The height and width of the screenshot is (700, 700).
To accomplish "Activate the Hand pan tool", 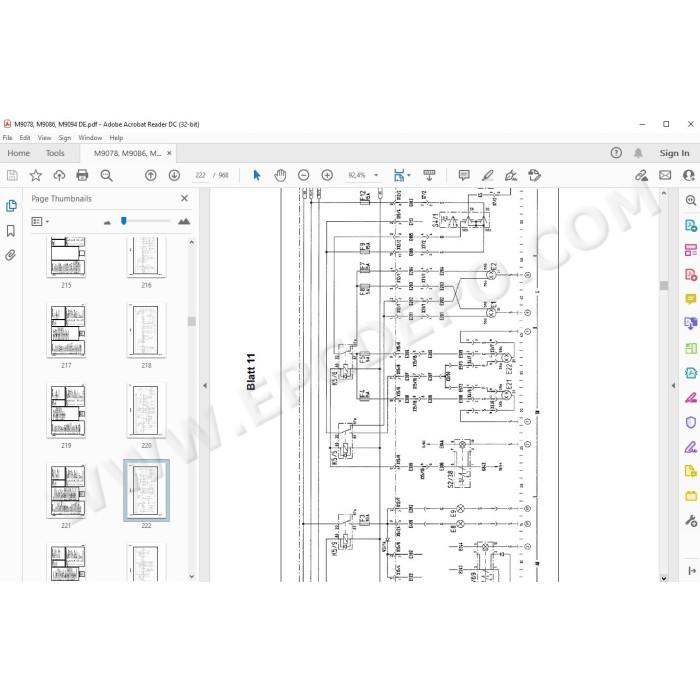I will tap(280, 175).
